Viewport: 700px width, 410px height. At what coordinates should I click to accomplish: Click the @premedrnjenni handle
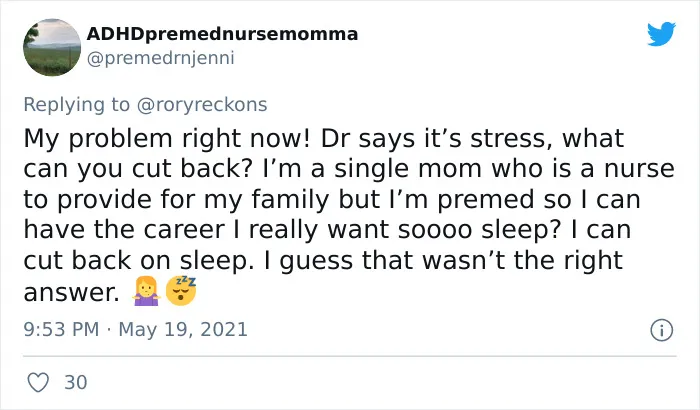coord(160,59)
